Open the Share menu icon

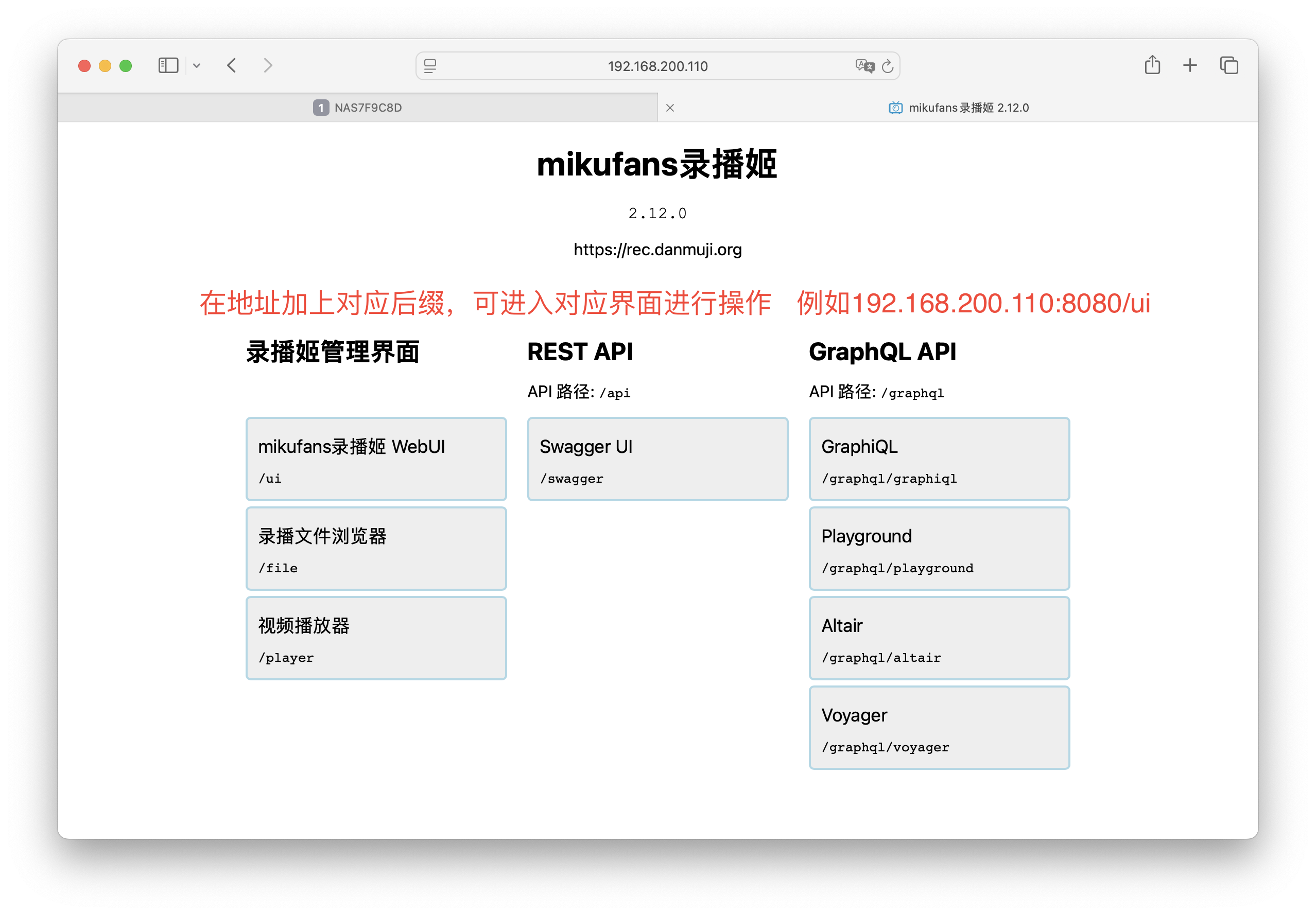tap(1152, 65)
